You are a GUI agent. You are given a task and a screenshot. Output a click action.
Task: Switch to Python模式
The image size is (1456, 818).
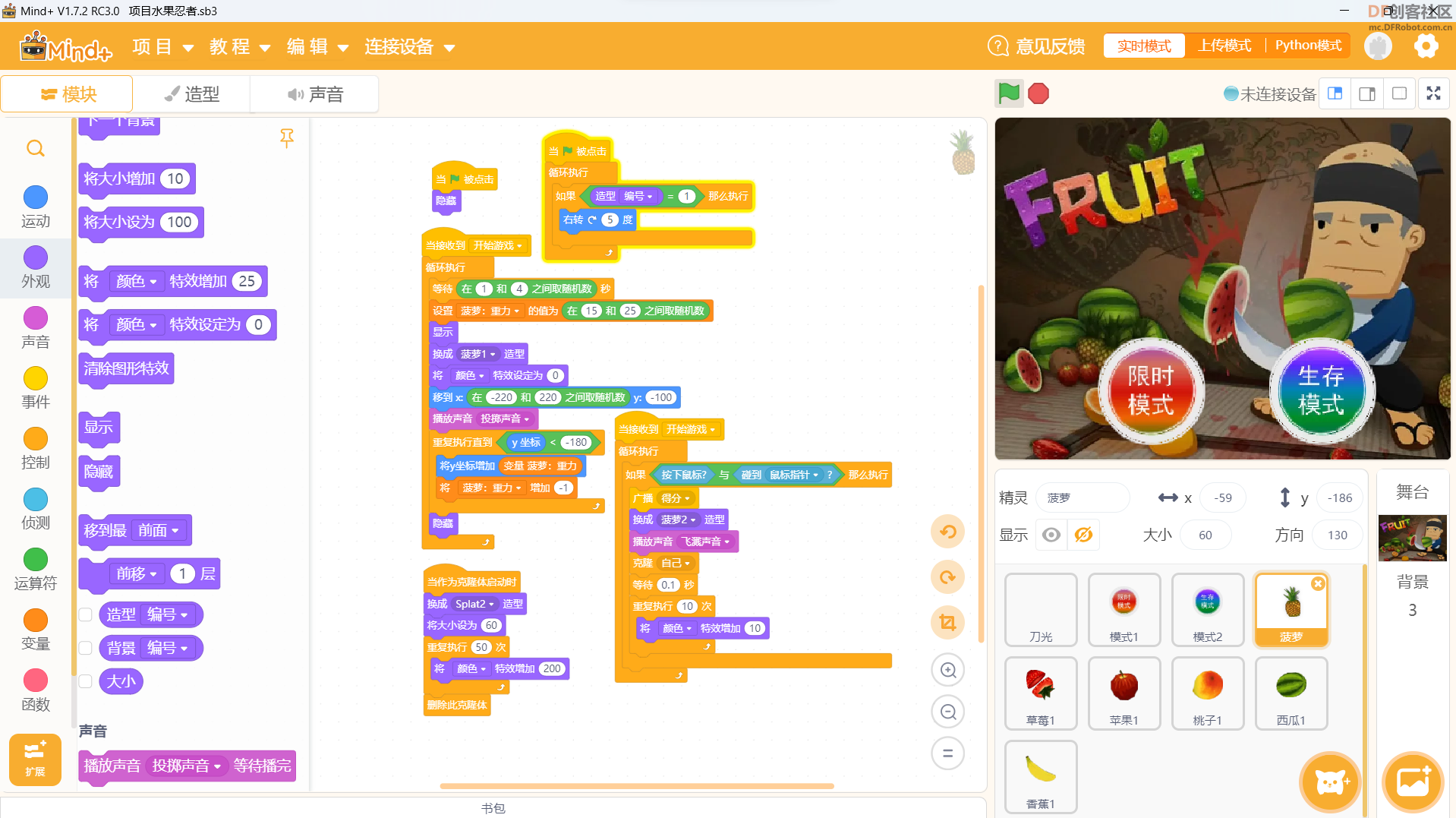point(1308,46)
